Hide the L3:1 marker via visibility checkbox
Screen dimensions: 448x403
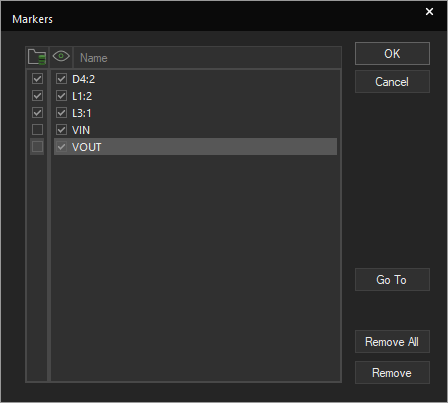[x=61, y=113]
